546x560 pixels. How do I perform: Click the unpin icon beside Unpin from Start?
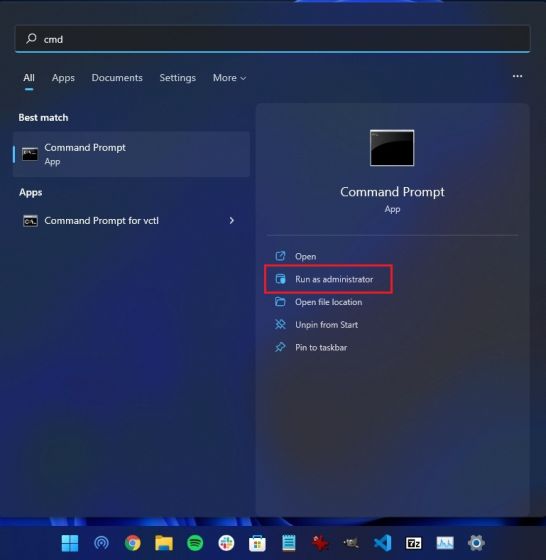[280, 324]
